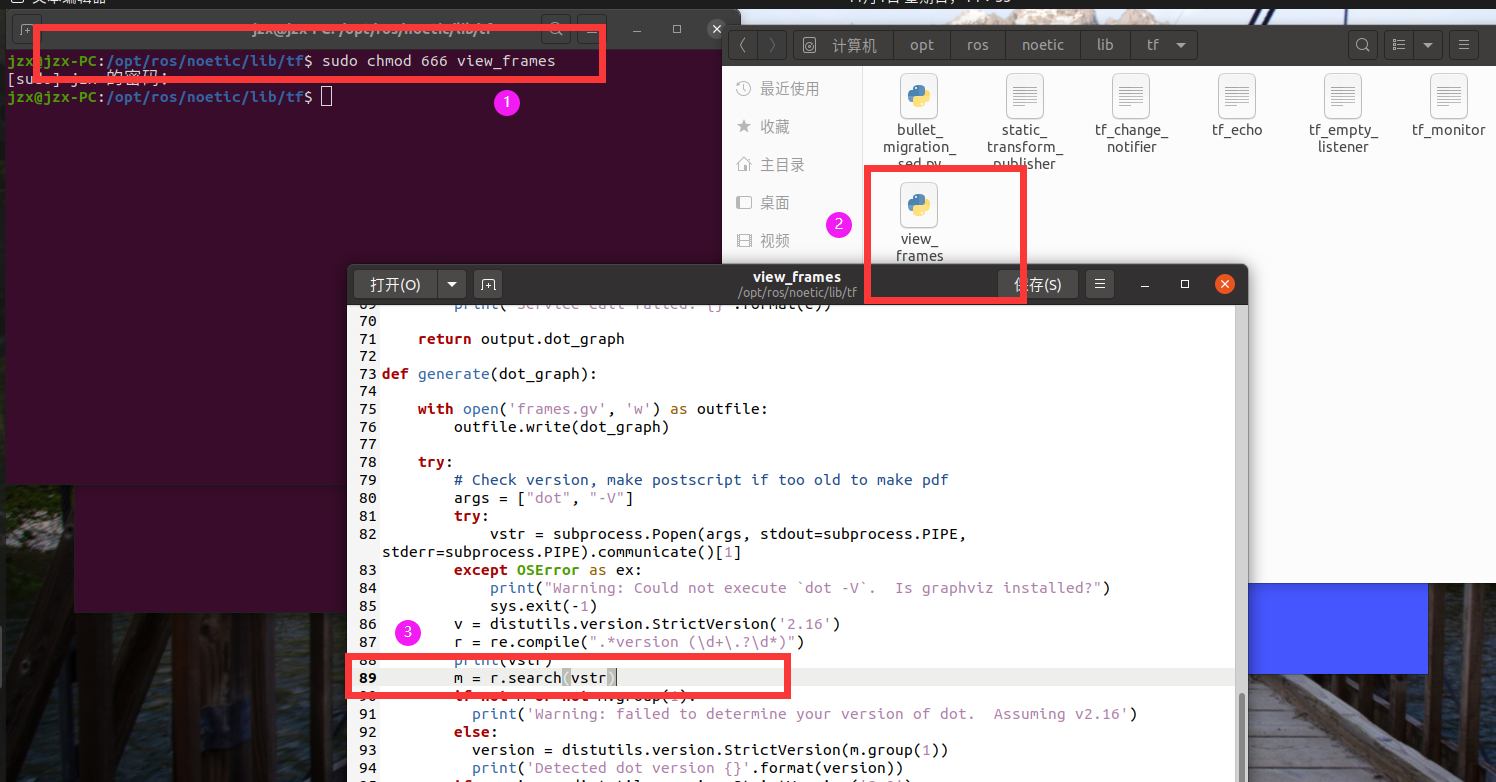Image resolution: width=1496 pixels, height=782 pixels.
Task: Close the terminal window
Action: point(716,29)
